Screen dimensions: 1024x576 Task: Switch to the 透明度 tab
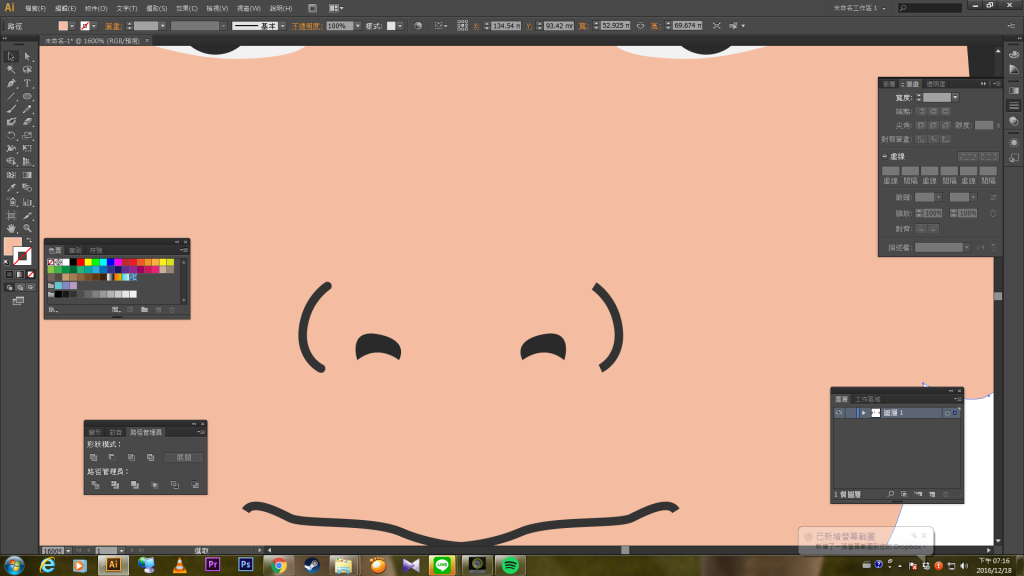point(936,84)
